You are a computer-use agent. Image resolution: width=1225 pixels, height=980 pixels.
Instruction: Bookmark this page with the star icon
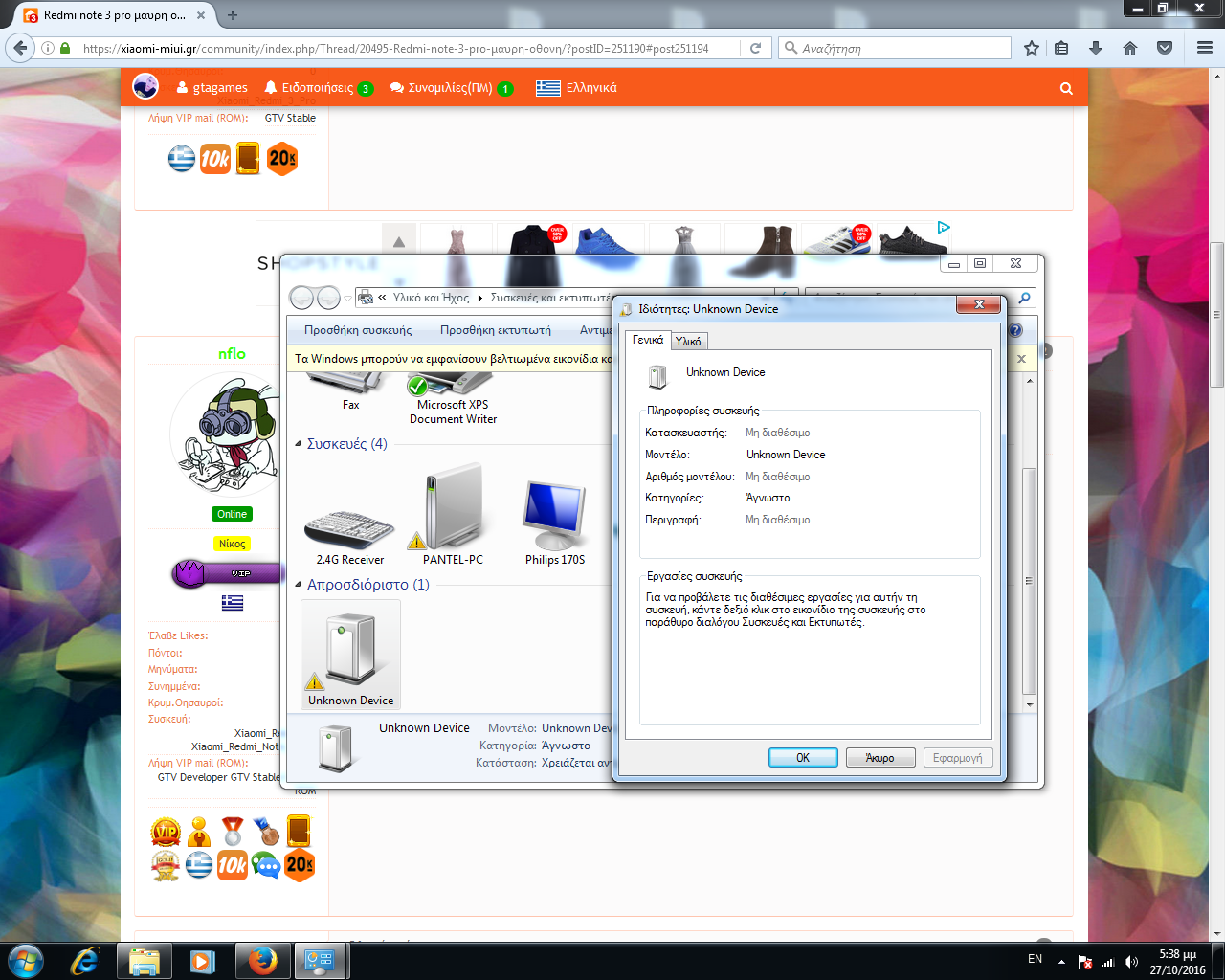(x=1032, y=48)
